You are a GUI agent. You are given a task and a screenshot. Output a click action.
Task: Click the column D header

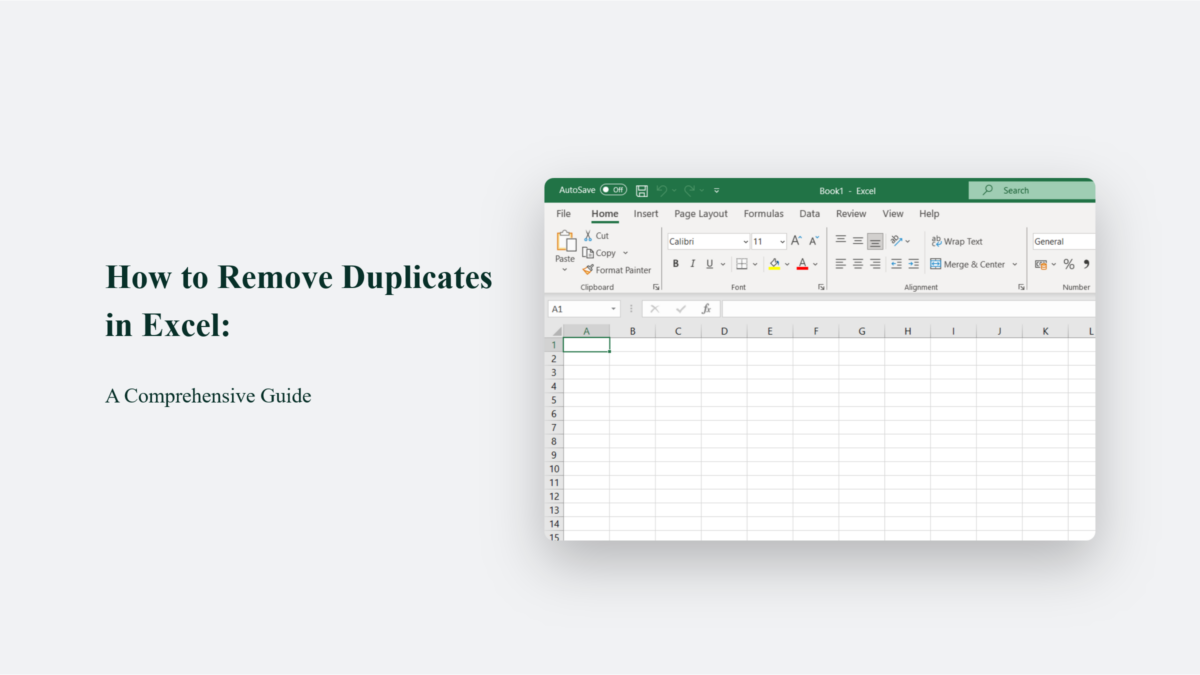724,331
